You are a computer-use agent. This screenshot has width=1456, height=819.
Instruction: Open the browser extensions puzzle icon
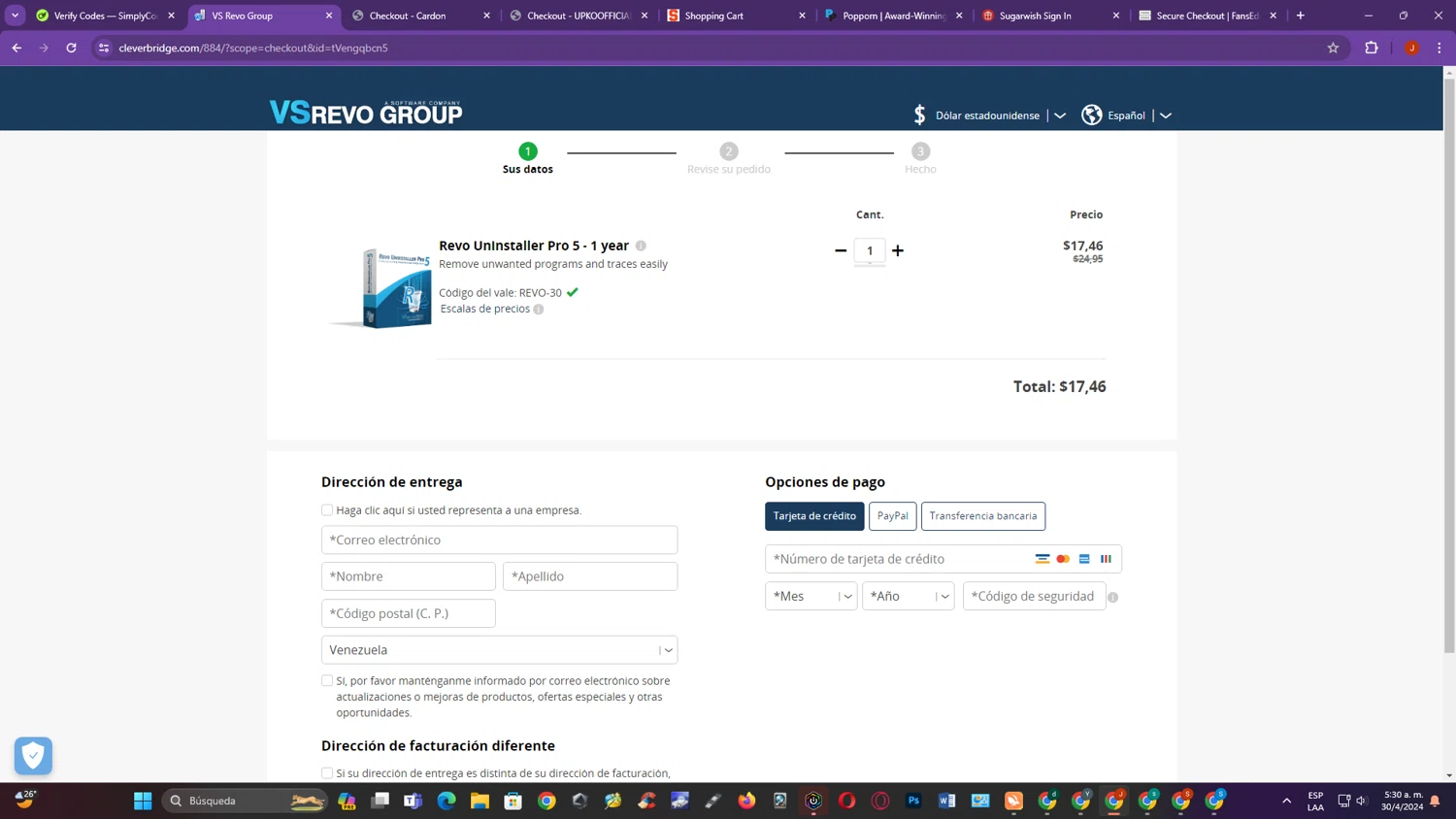point(1372,48)
